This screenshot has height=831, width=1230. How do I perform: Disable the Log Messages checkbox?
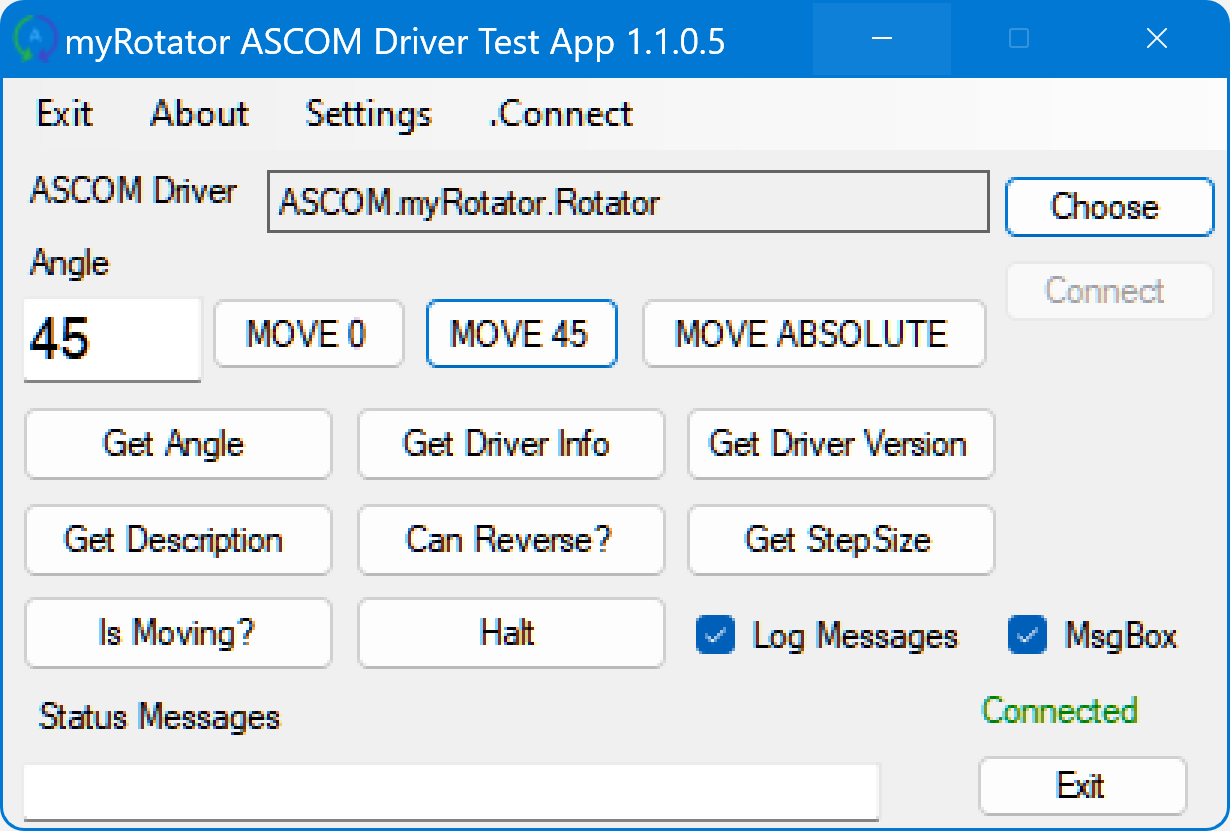click(x=714, y=635)
